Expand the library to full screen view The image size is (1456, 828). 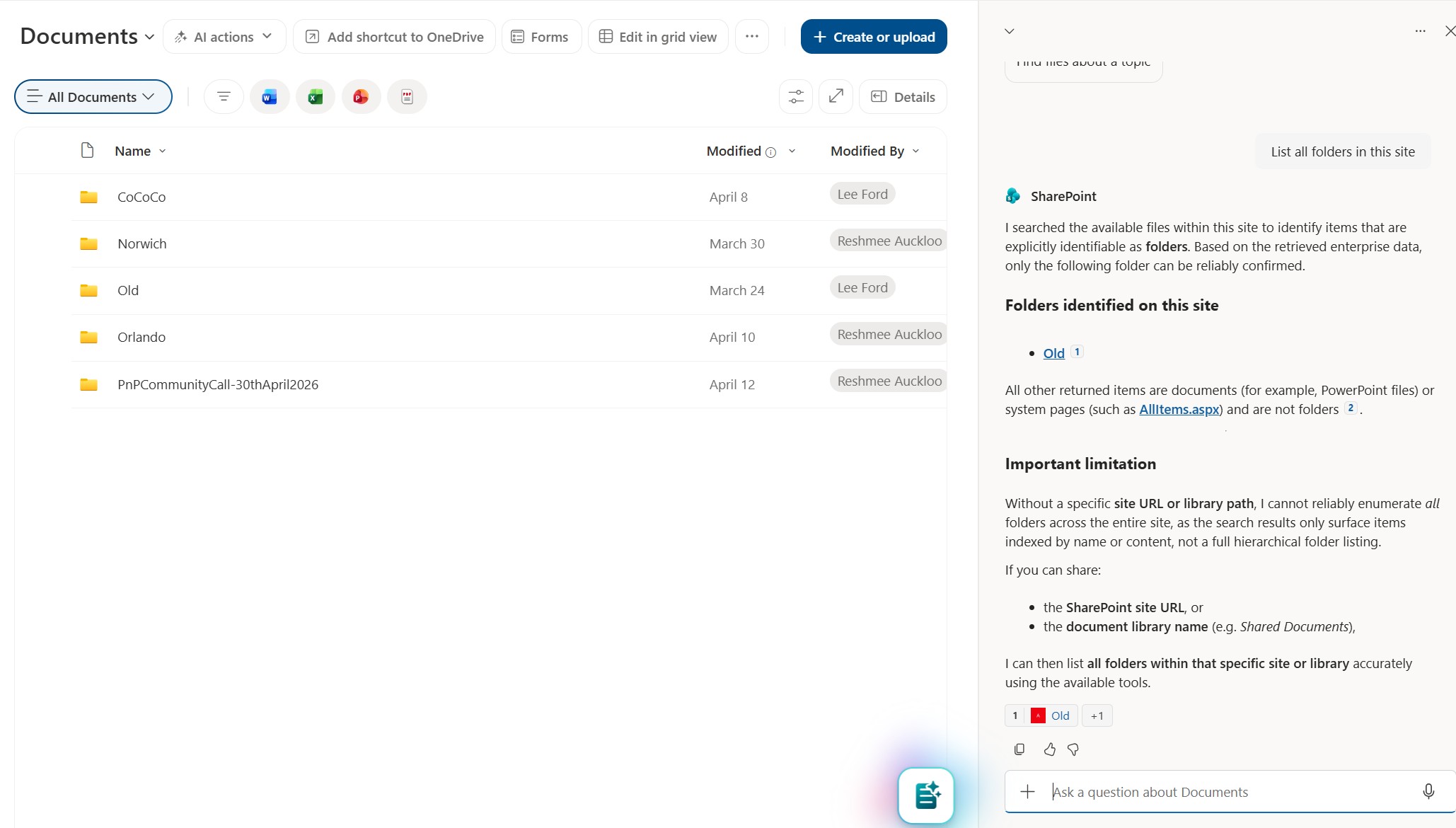pos(836,96)
